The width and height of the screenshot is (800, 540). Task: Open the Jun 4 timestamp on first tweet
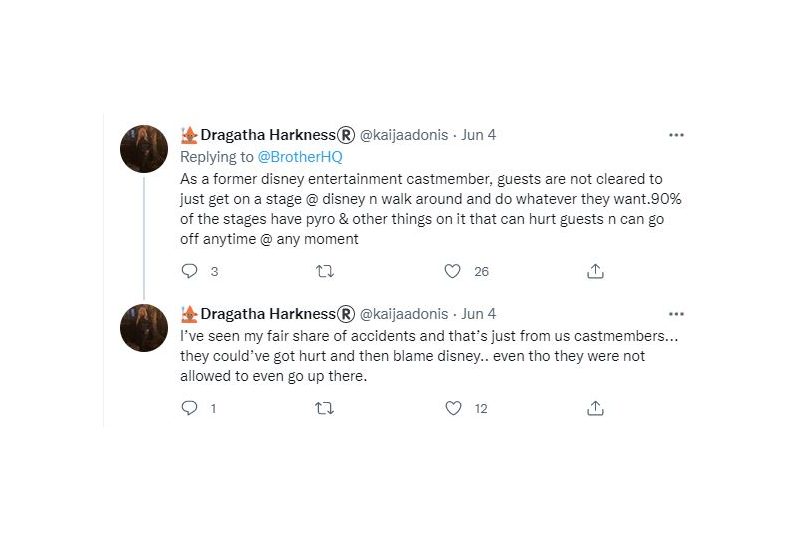tap(479, 135)
